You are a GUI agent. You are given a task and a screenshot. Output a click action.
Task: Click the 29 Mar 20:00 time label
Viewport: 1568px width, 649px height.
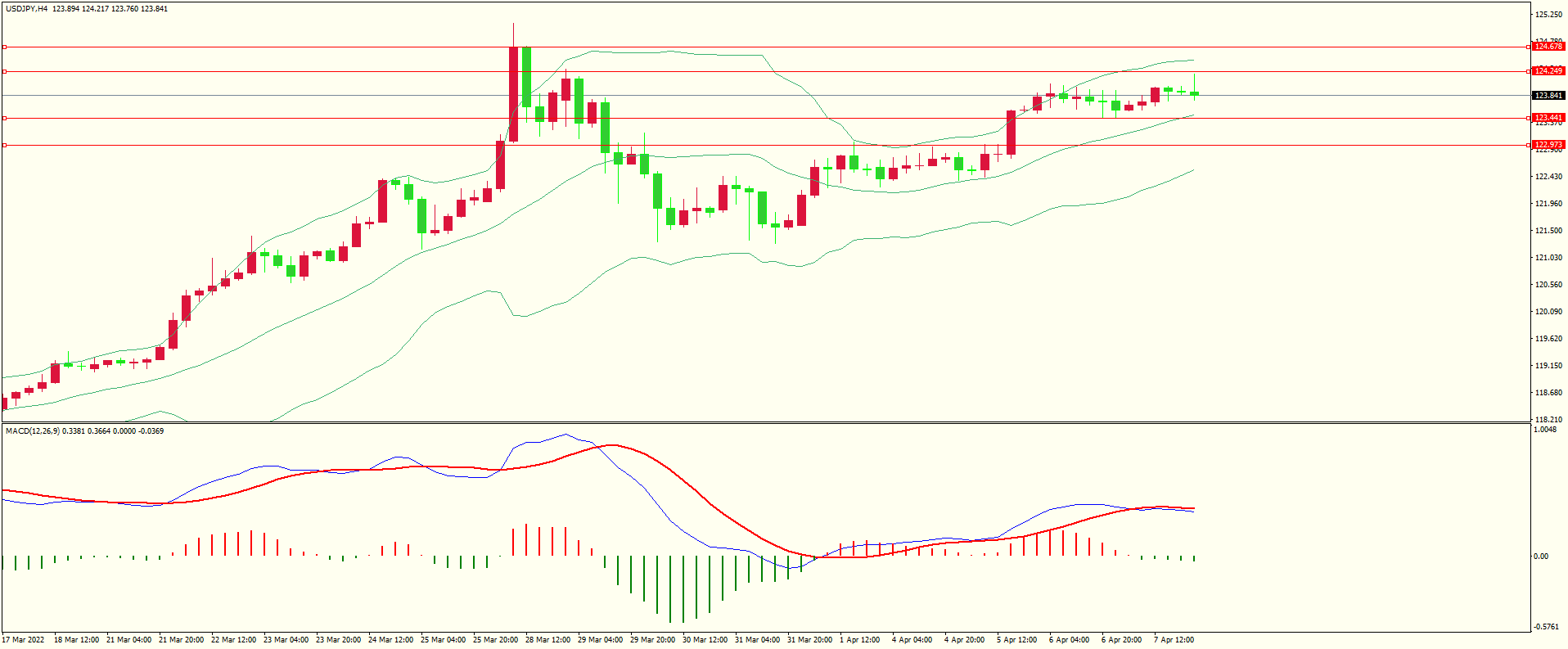(653, 640)
